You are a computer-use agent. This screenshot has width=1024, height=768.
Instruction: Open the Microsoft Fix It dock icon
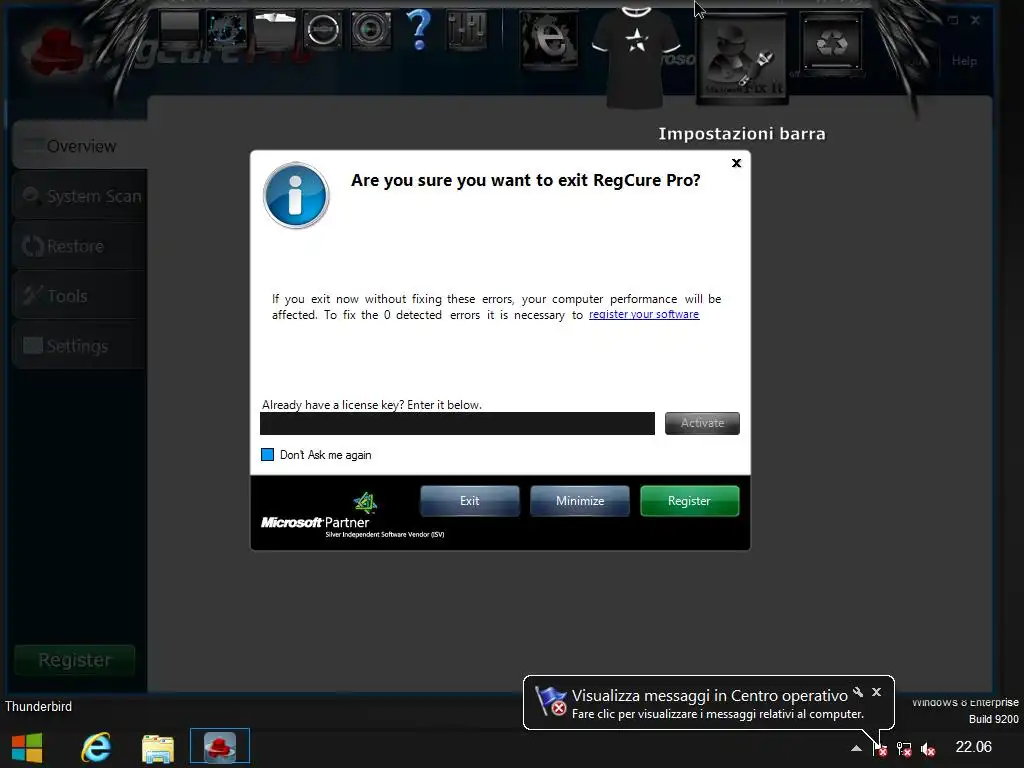tap(742, 60)
